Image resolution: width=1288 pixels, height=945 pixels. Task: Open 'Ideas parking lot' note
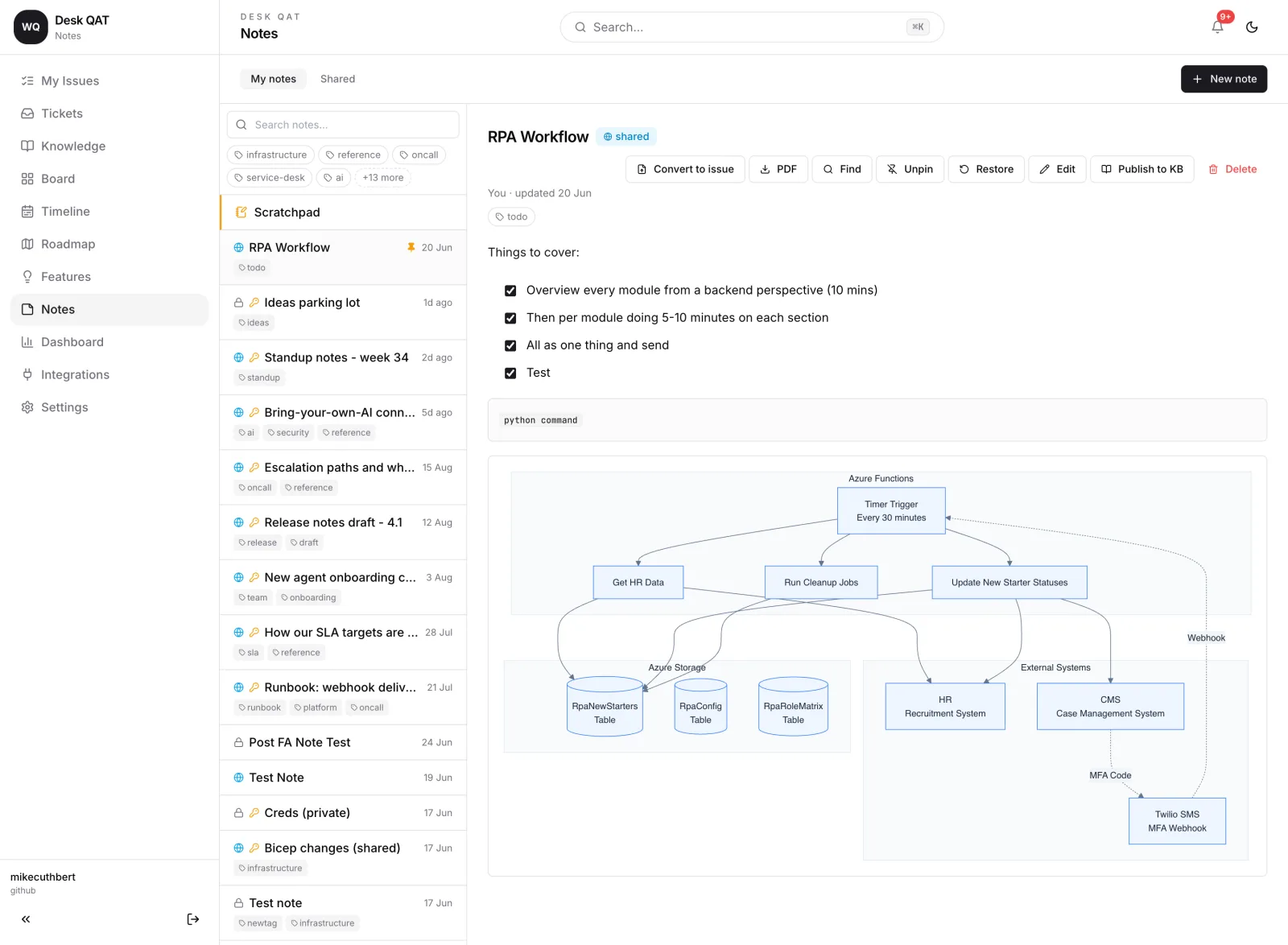(343, 312)
